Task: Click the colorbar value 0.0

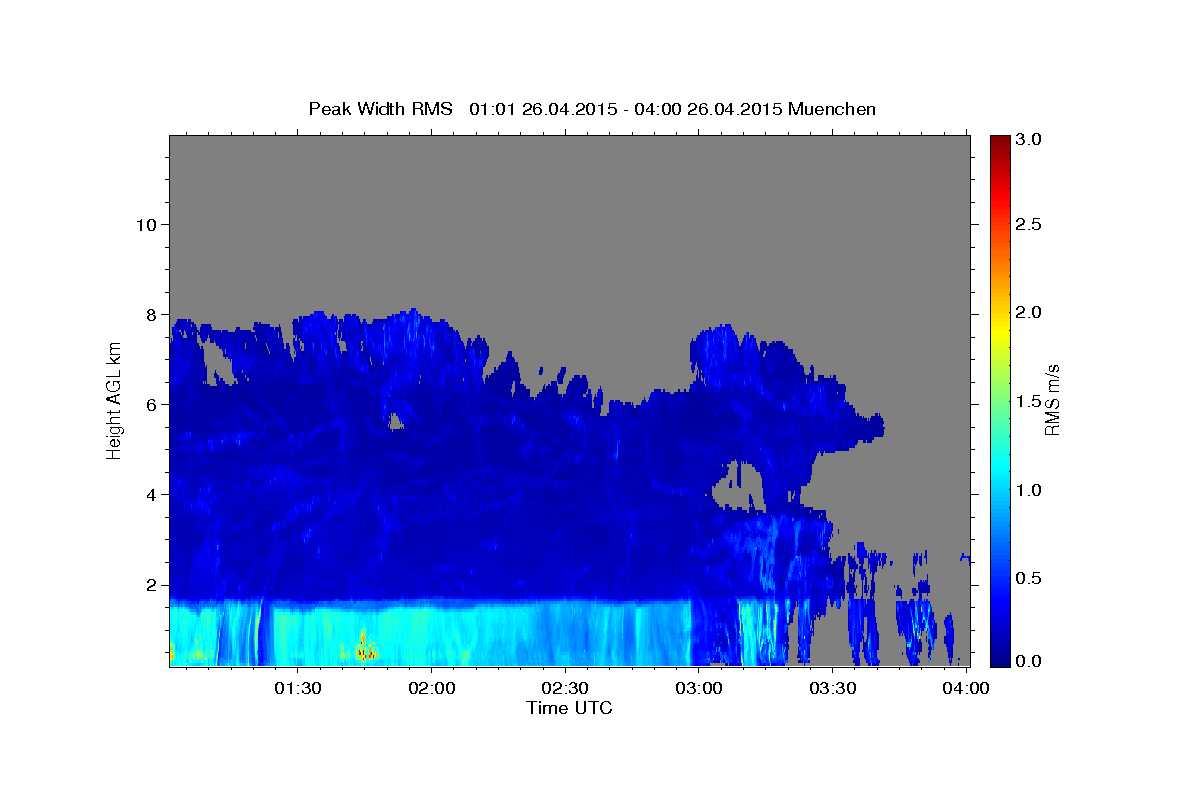Action: [x=1028, y=661]
